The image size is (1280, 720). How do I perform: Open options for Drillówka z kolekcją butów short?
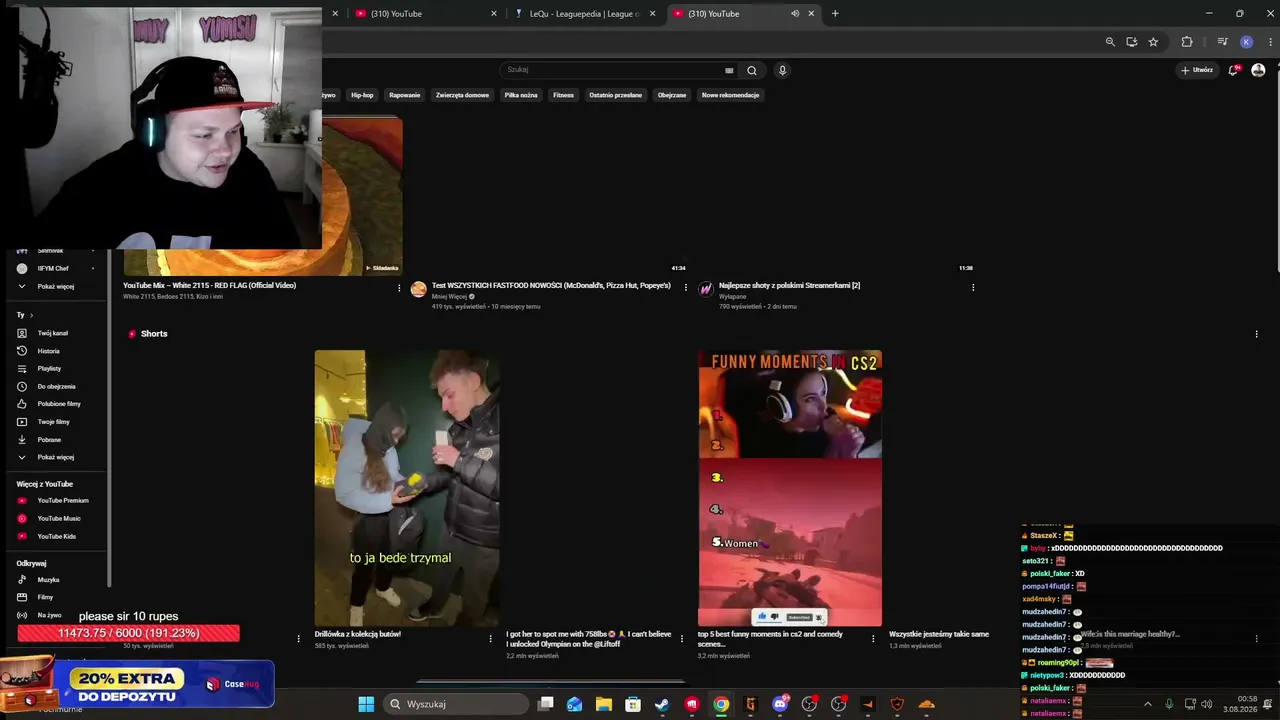pyautogui.click(x=490, y=638)
